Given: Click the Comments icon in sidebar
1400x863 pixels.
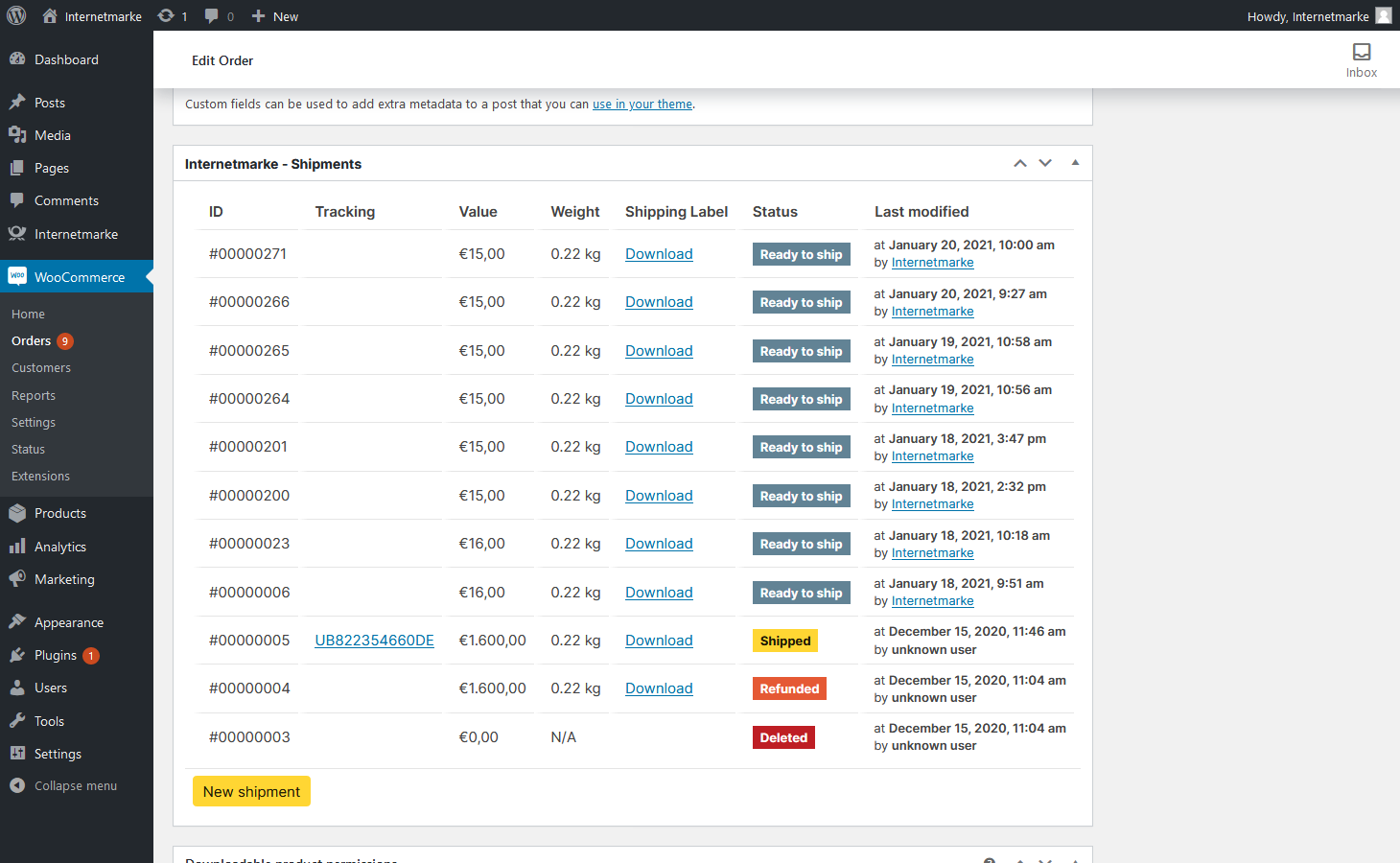Looking at the screenshot, I should point(17,200).
